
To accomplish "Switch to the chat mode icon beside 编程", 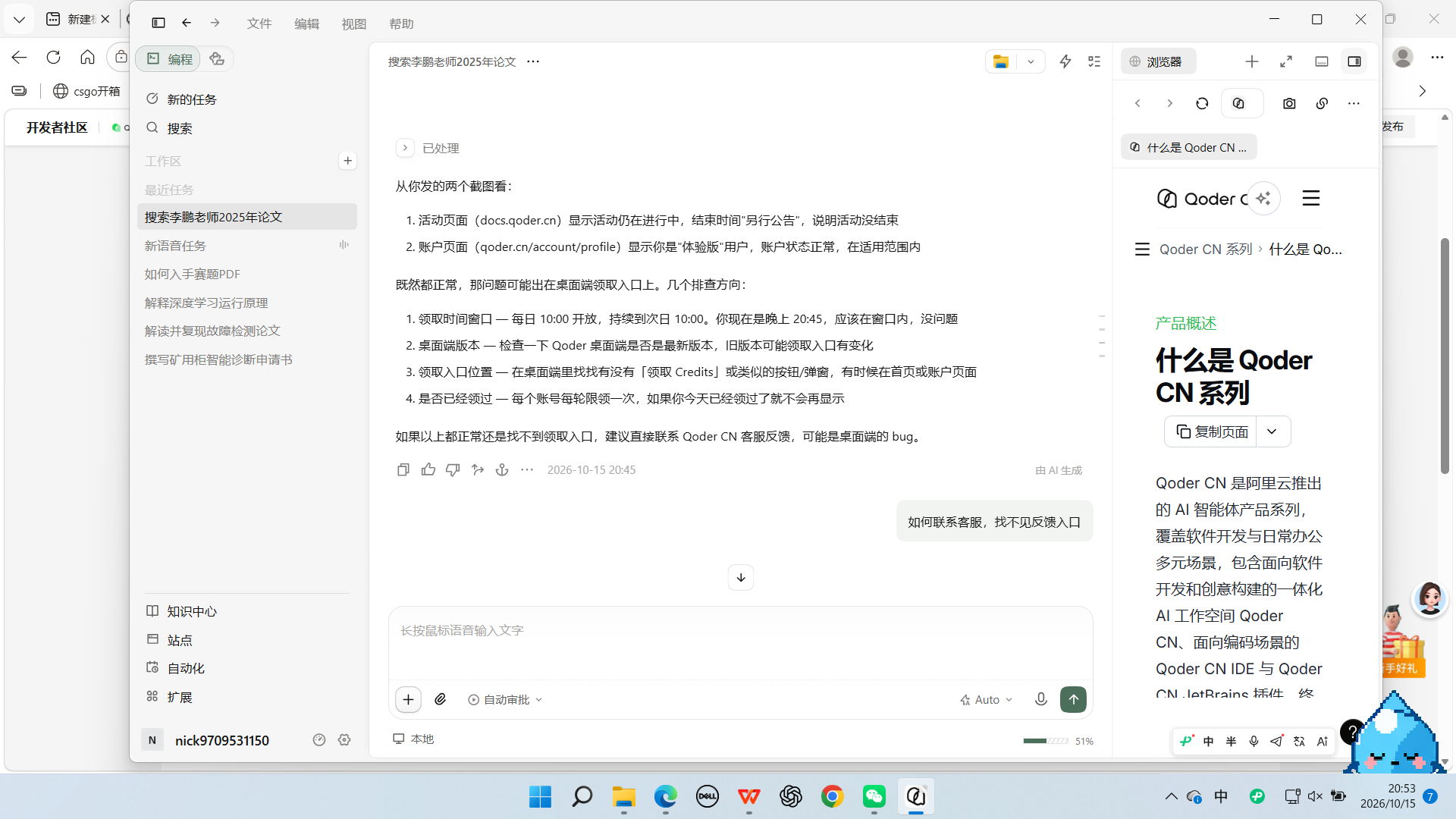I will (x=217, y=58).
